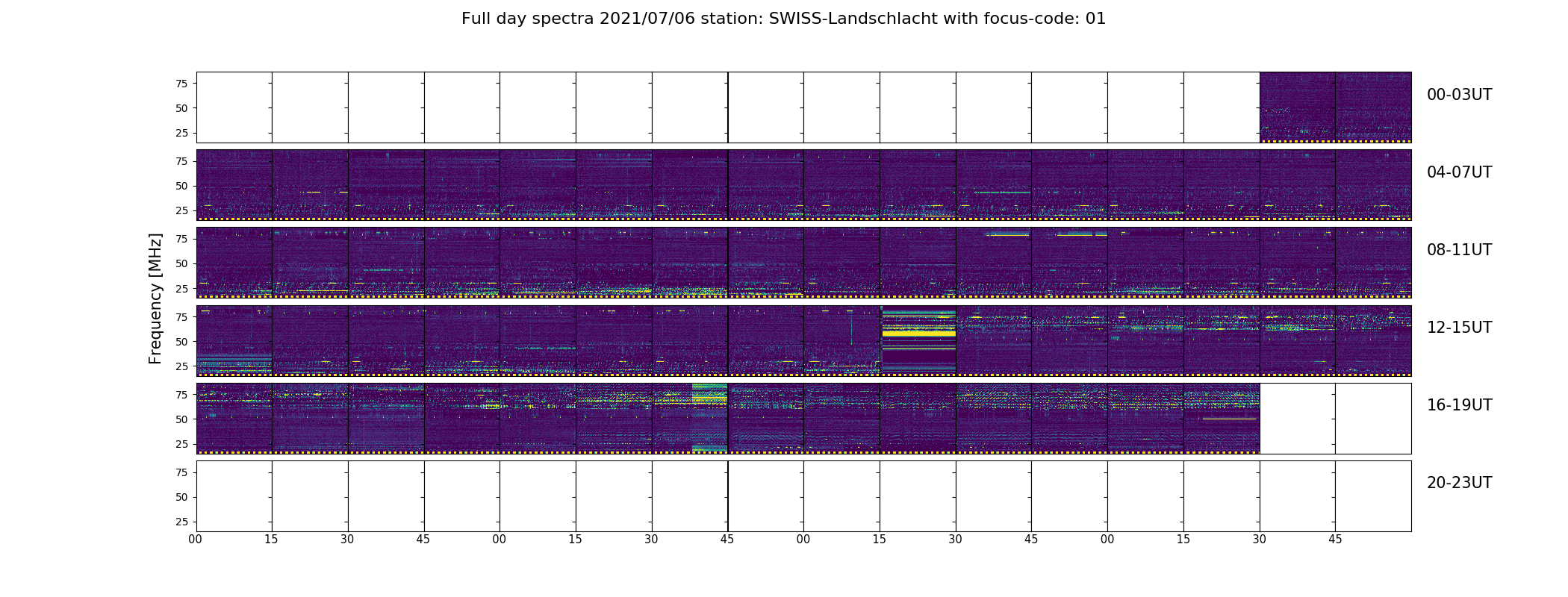Click the '00-03UT' row label
The image size is (1568, 597).
pyautogui.click(x=1459, y=95)
